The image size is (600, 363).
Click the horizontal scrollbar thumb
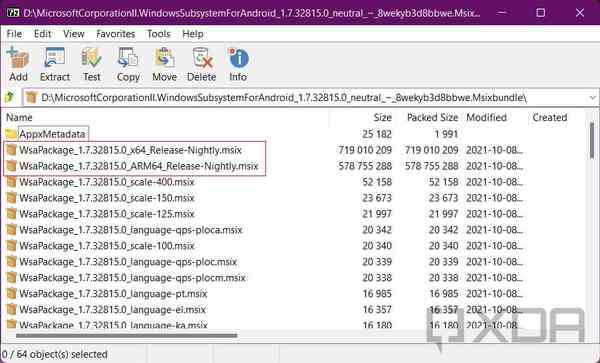click(x=126, y=336)
